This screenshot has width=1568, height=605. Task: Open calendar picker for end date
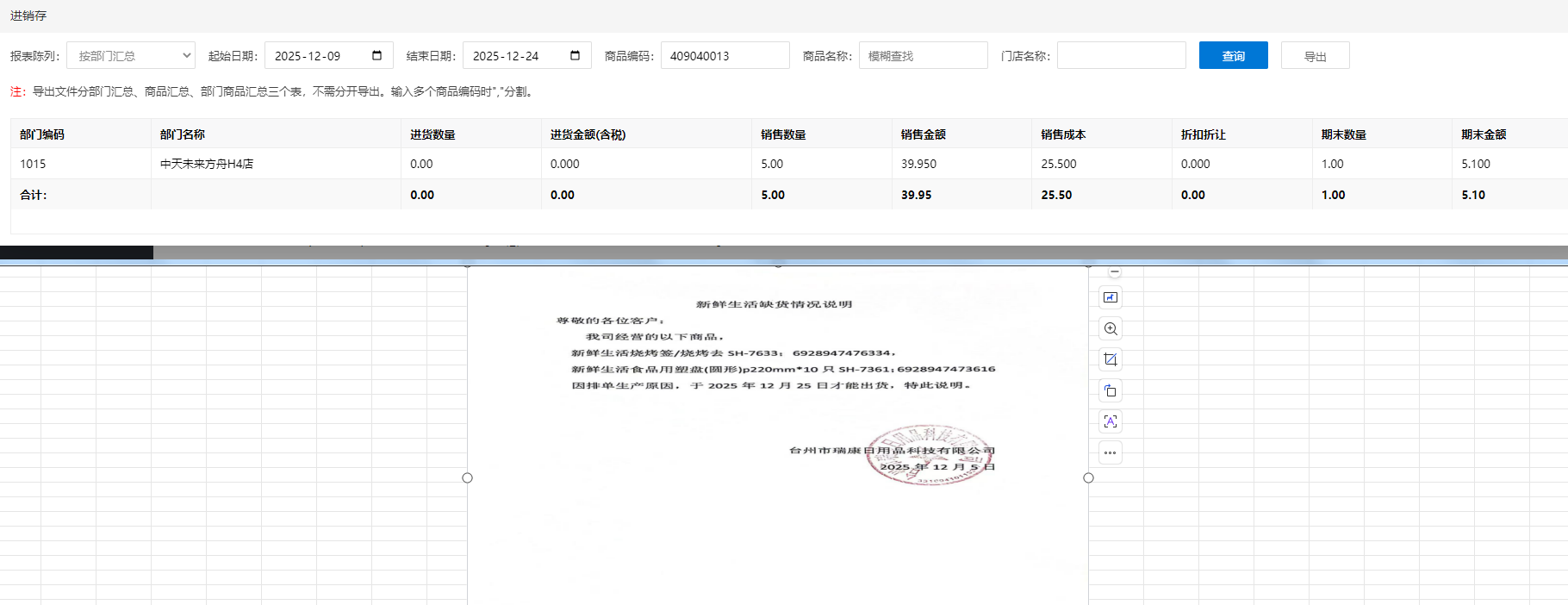pyautogui.click(x=575, y=56)
